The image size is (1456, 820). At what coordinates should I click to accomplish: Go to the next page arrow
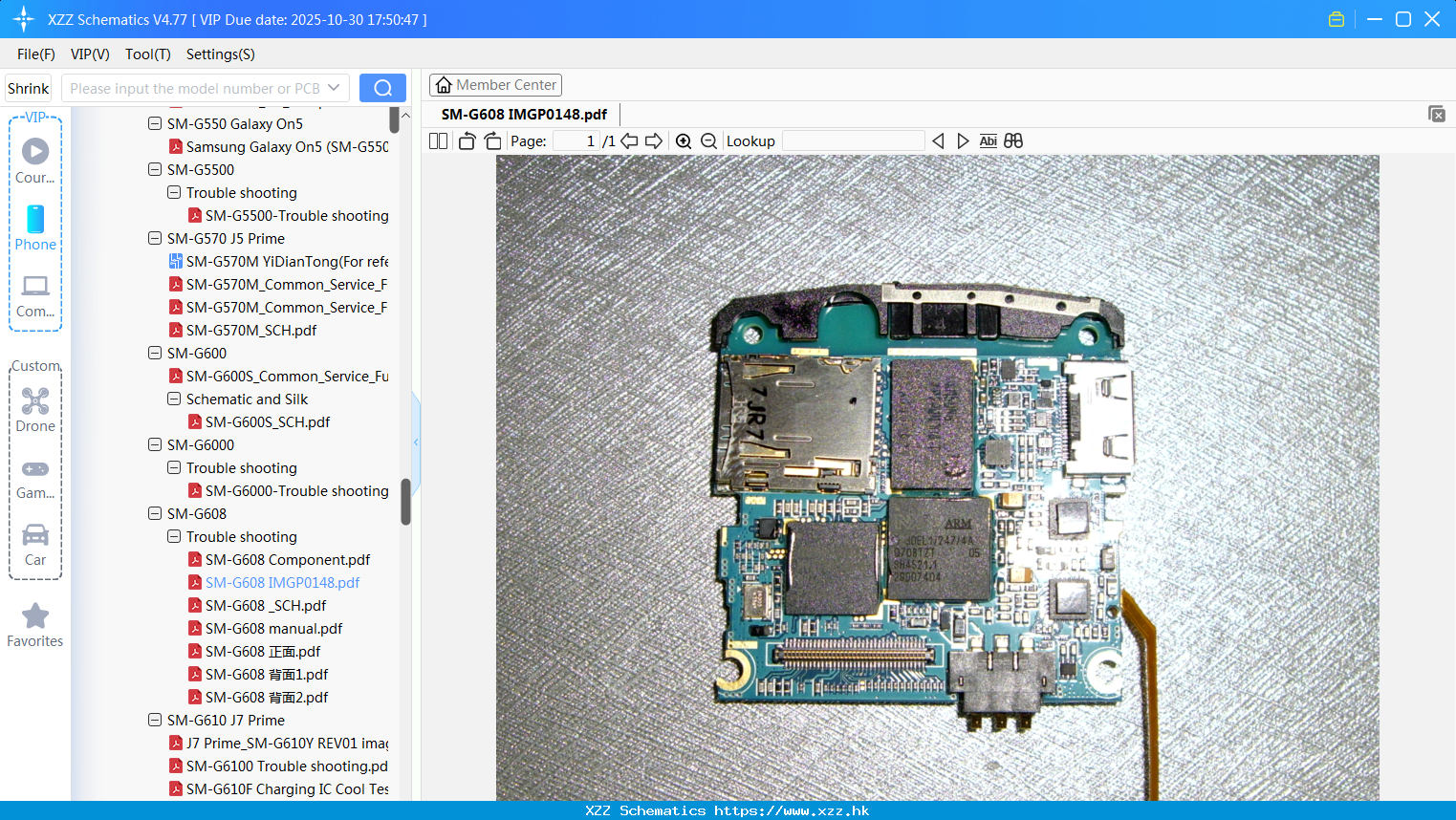tap(654, 141)
